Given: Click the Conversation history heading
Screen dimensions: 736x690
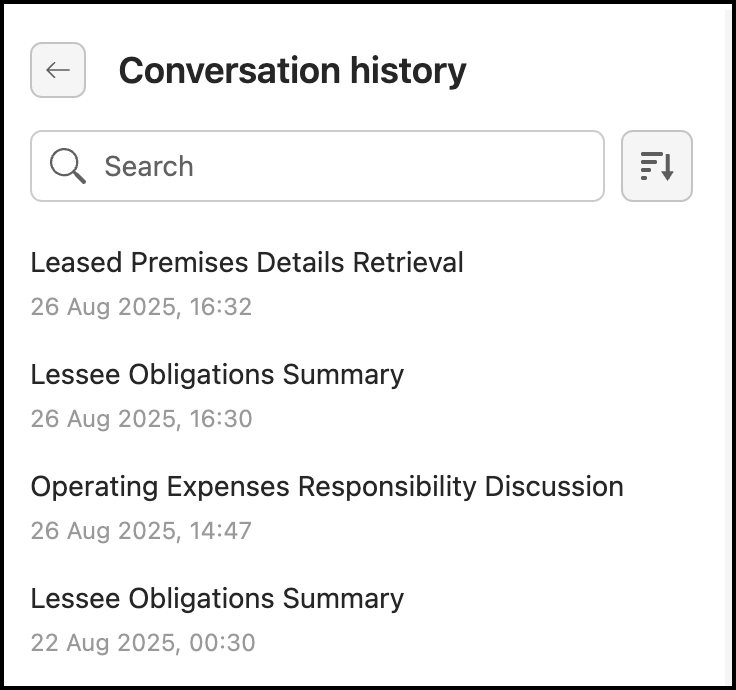Looking at the screenshot, I should 292,71.
